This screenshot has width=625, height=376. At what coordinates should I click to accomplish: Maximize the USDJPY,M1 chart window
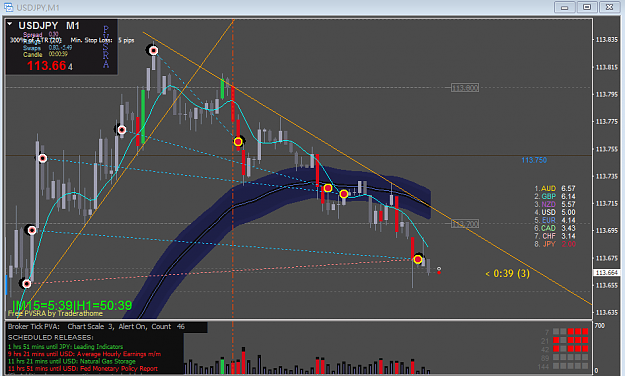click(587, 7)
